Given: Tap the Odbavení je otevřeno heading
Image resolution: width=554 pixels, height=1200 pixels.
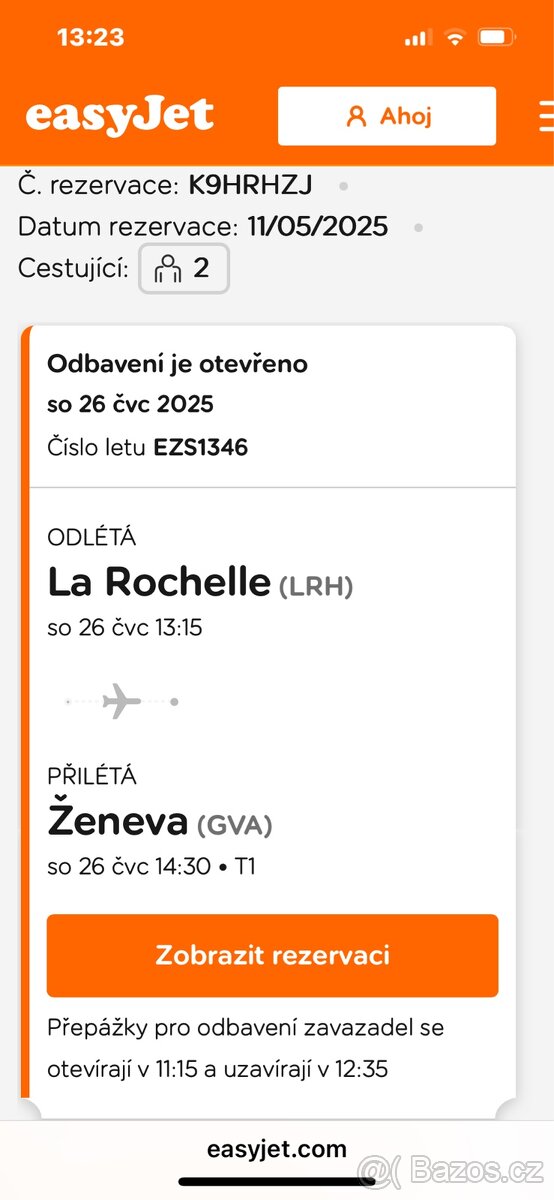Looking at the screenshot, I should [177, 364].
